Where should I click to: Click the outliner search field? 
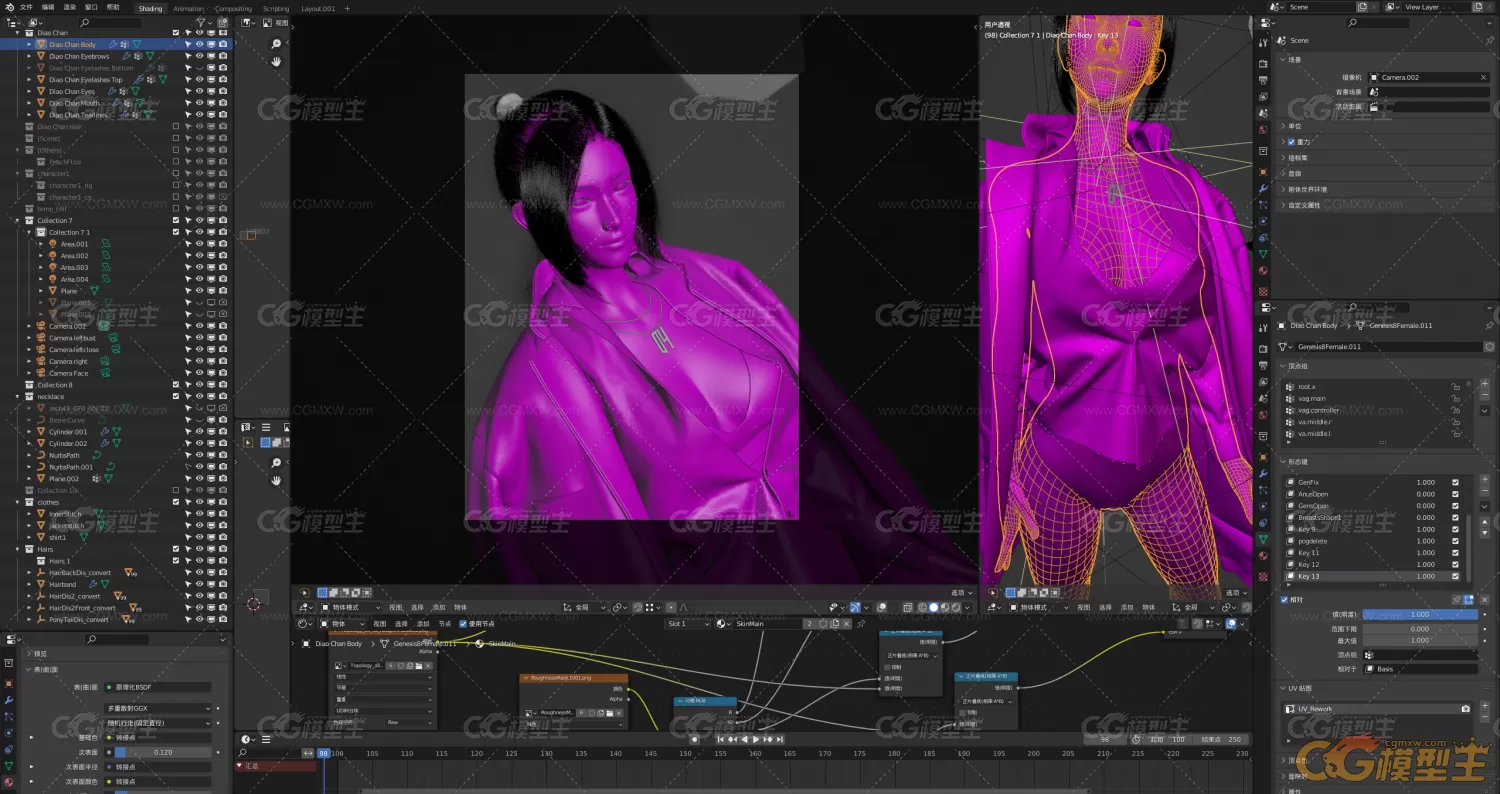(110, 21)
